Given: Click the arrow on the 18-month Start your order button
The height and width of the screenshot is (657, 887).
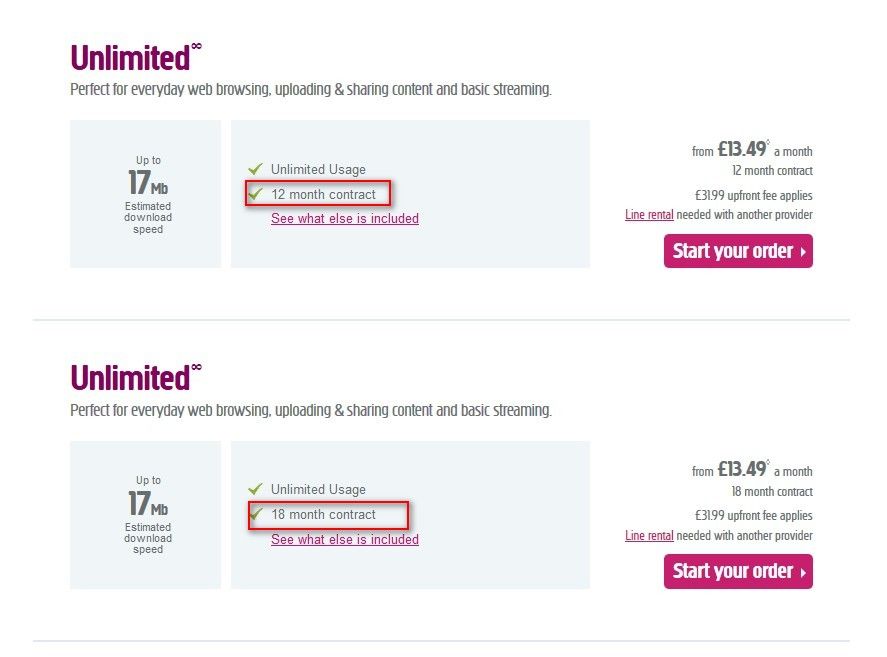Looking at the screenshot, I should point(803,572).
